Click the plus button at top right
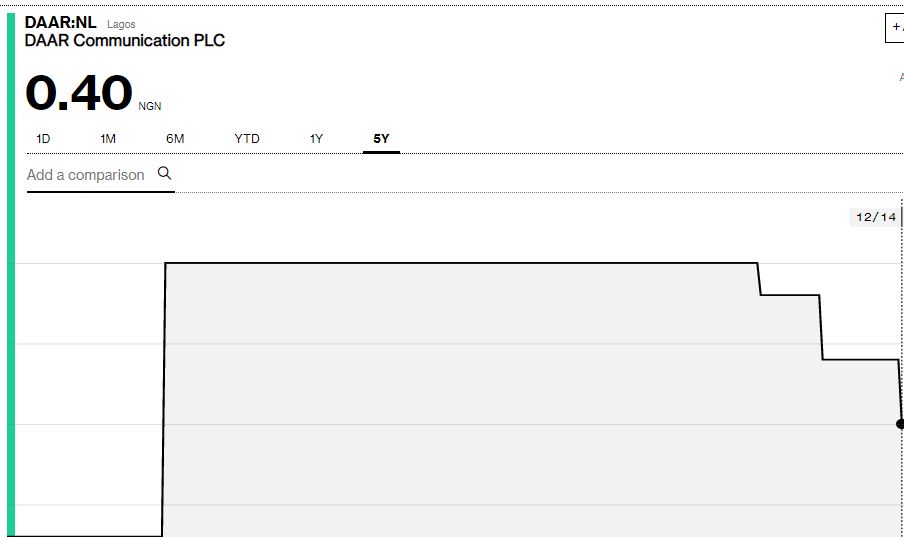 895,27
